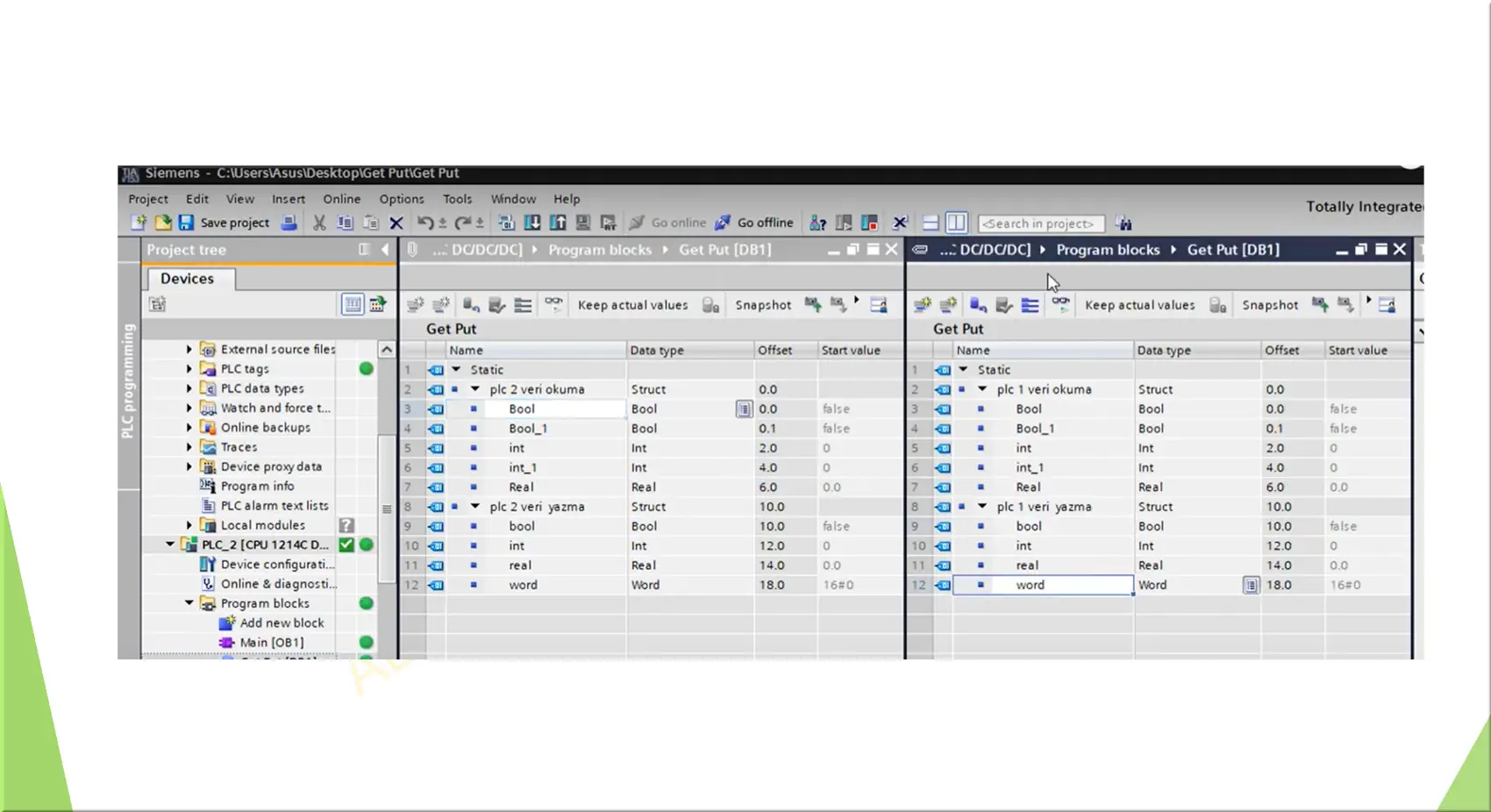Image resolution: width=1491 pixels, height=812 pixels.
Task: Click project tree vertical scrollbar
Action: click(x=386, y=509)
